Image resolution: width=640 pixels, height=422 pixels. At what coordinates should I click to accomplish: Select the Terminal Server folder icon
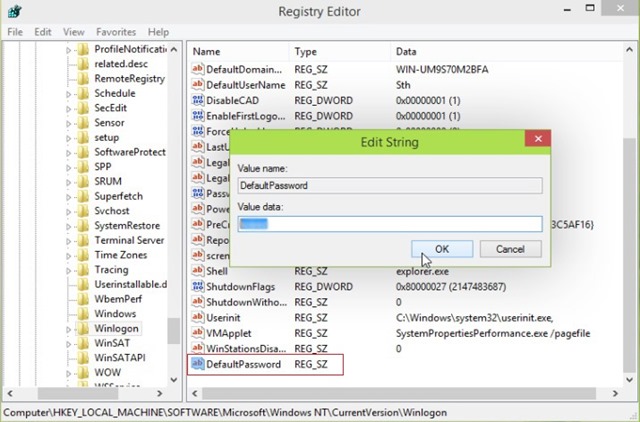point(83,240)
